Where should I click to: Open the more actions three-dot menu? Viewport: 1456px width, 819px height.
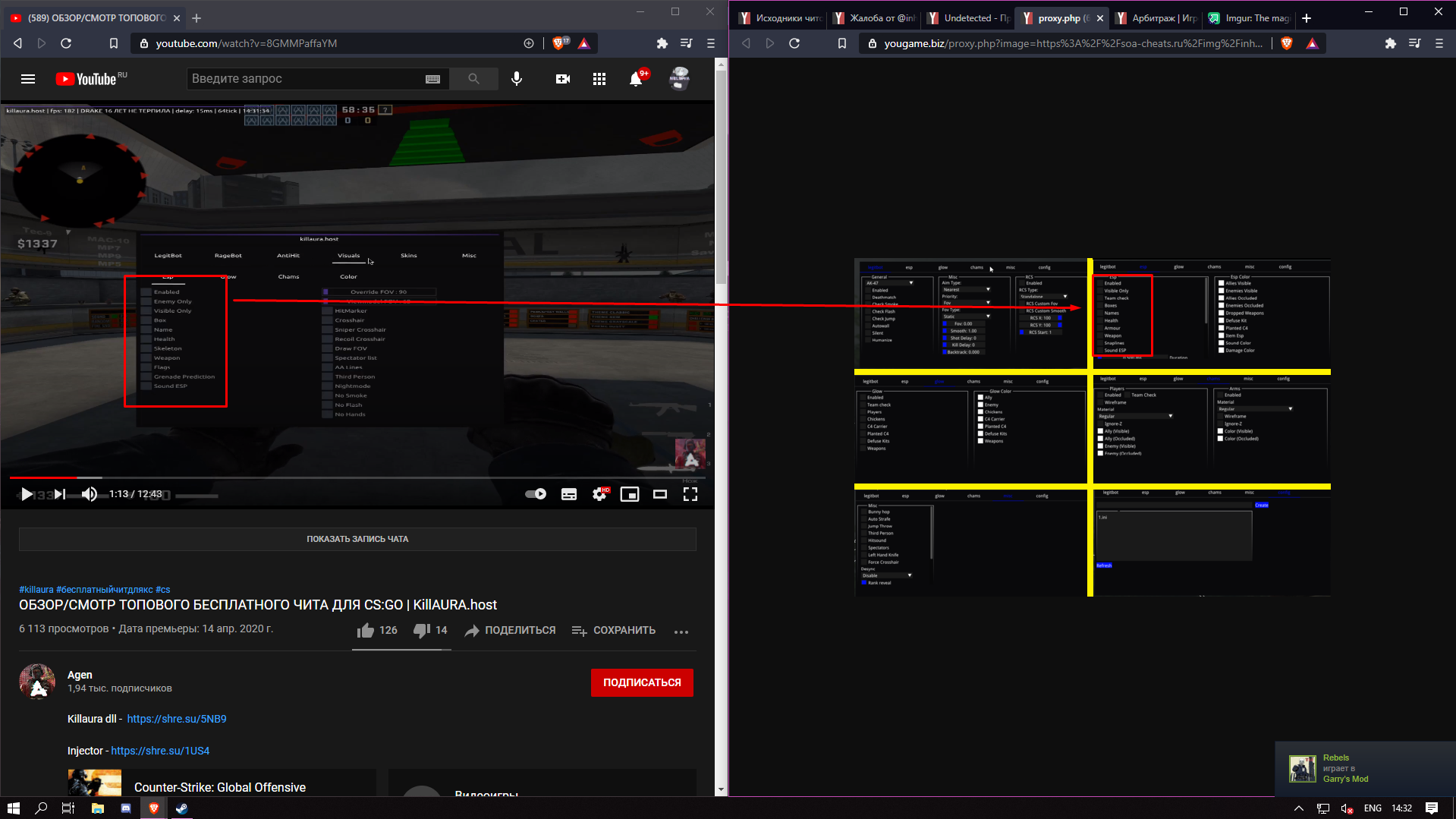tap(681, 632)
